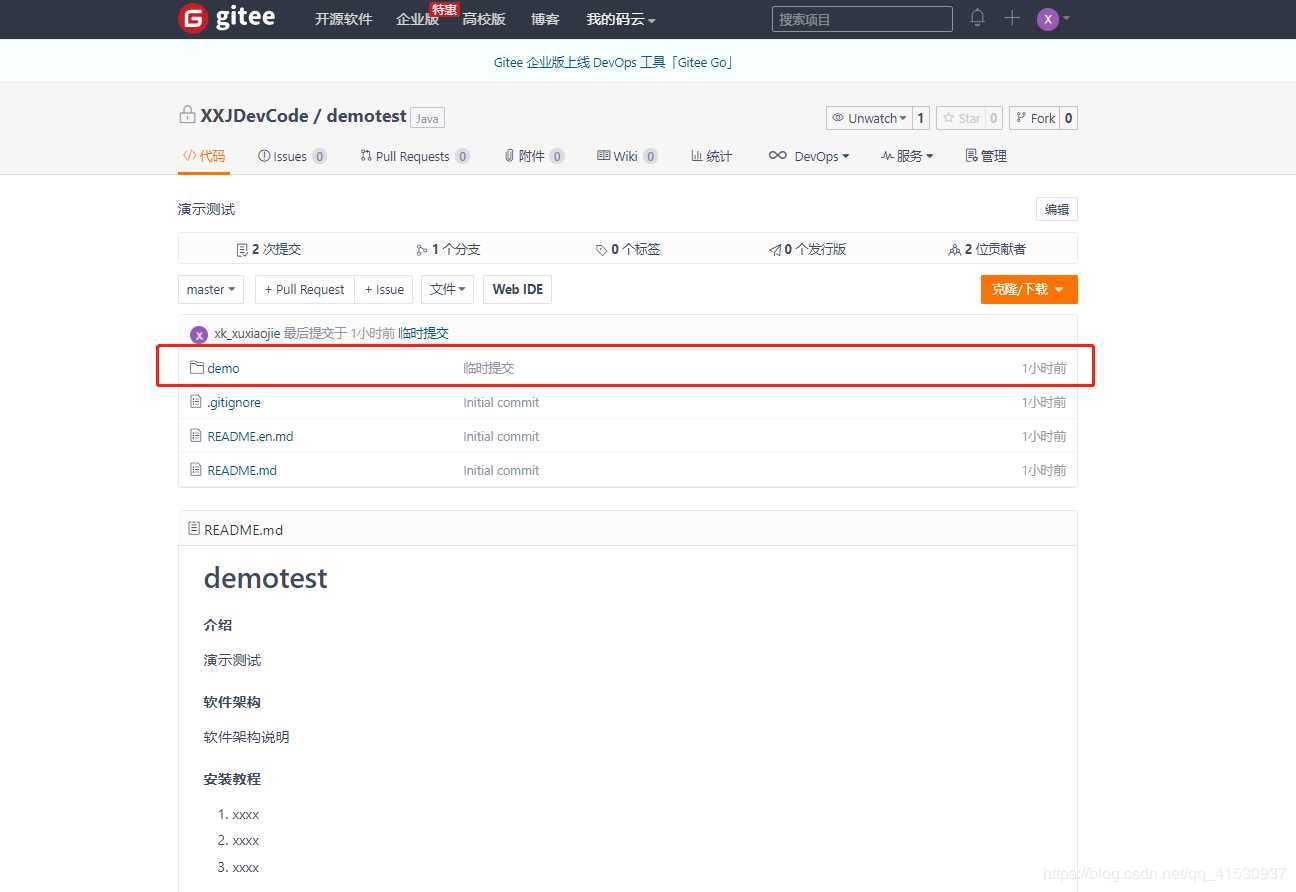The width and height of the screenshot is (1296, 892).
Task: Expand the 服务 tab dropdown
Action: pyautogui.click(x=906, y=156)
